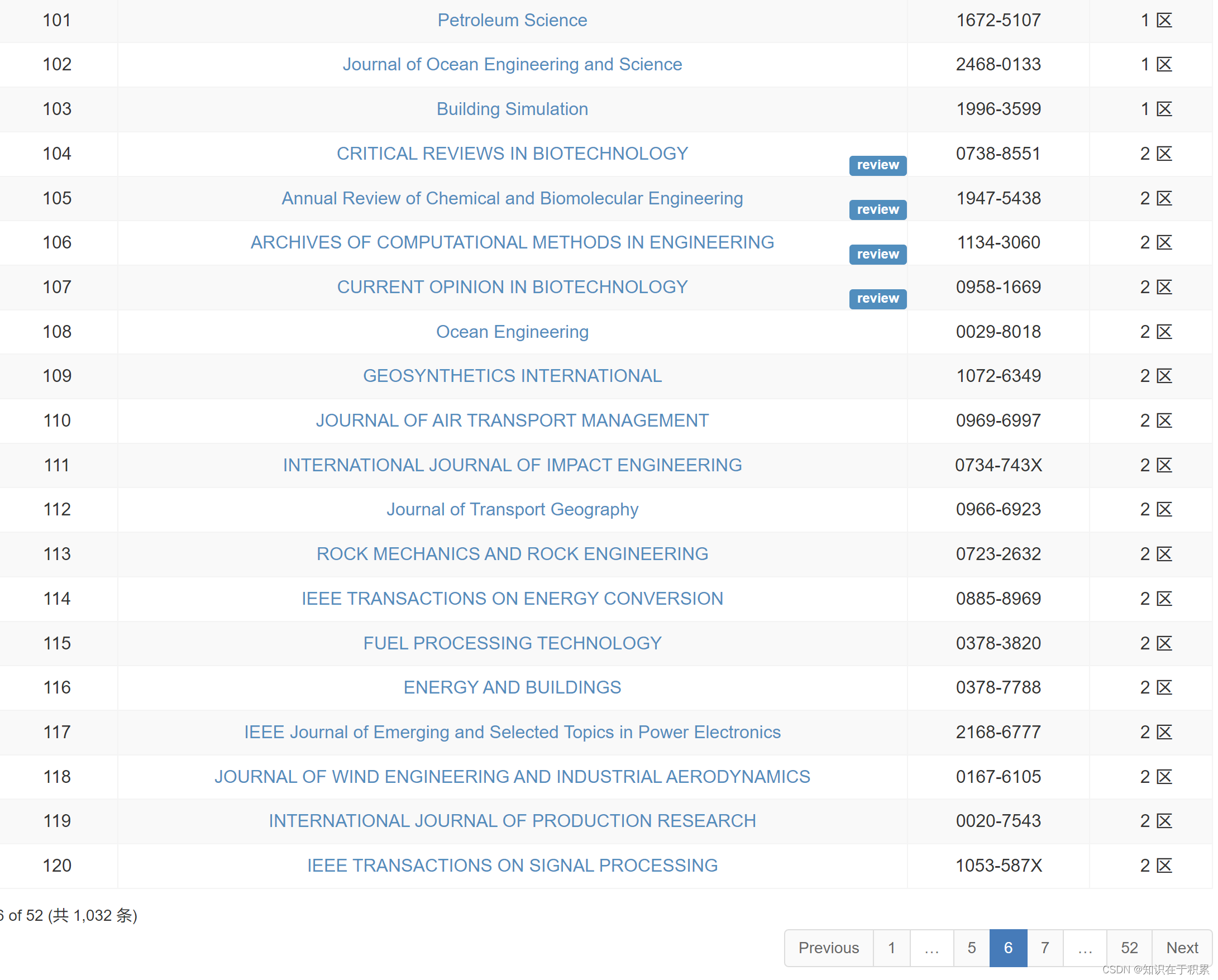Viewport: 1218px width, 980px height.
Task: Open FUEL PROCESSING TECHNOLOGY journal link
Action: [x=512, y=643]
